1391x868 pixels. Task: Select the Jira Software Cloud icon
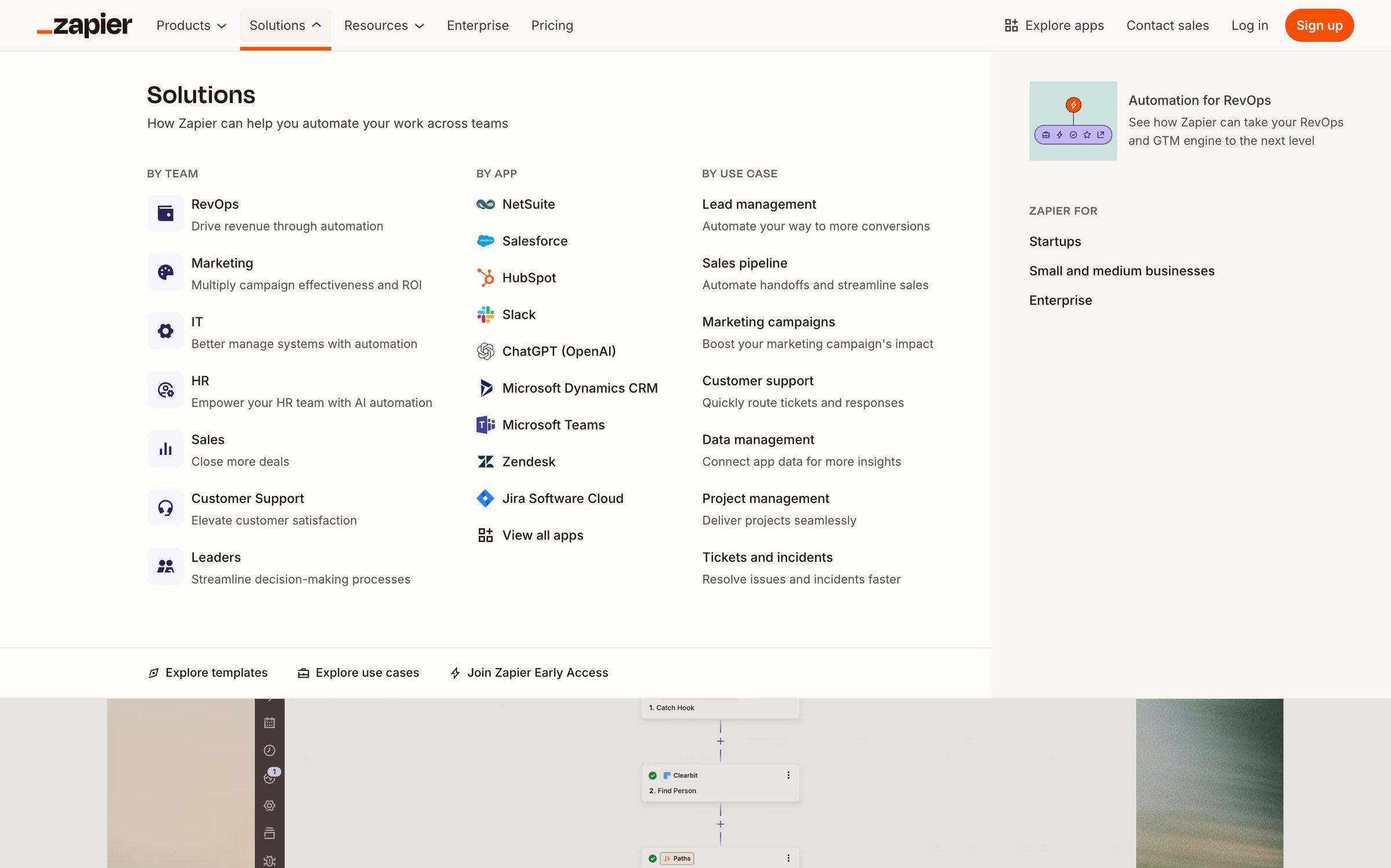click(x=485, y=498)
